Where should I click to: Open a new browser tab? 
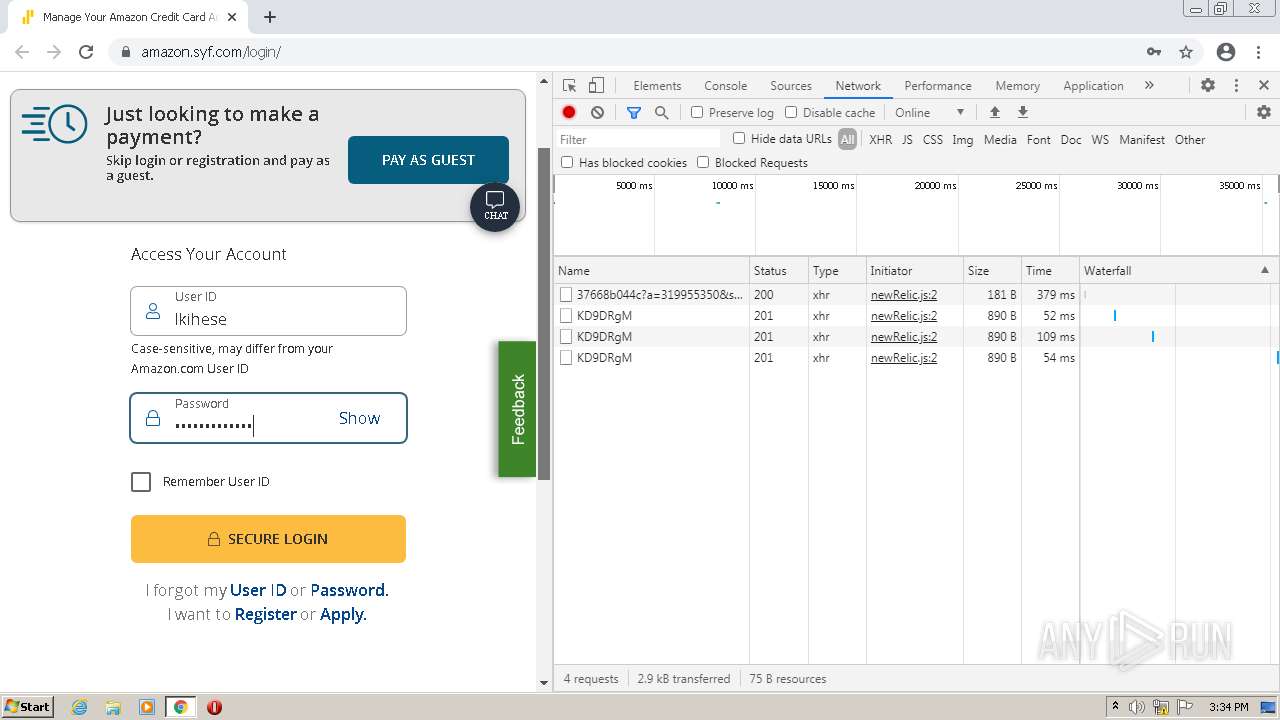click(270, 17)
